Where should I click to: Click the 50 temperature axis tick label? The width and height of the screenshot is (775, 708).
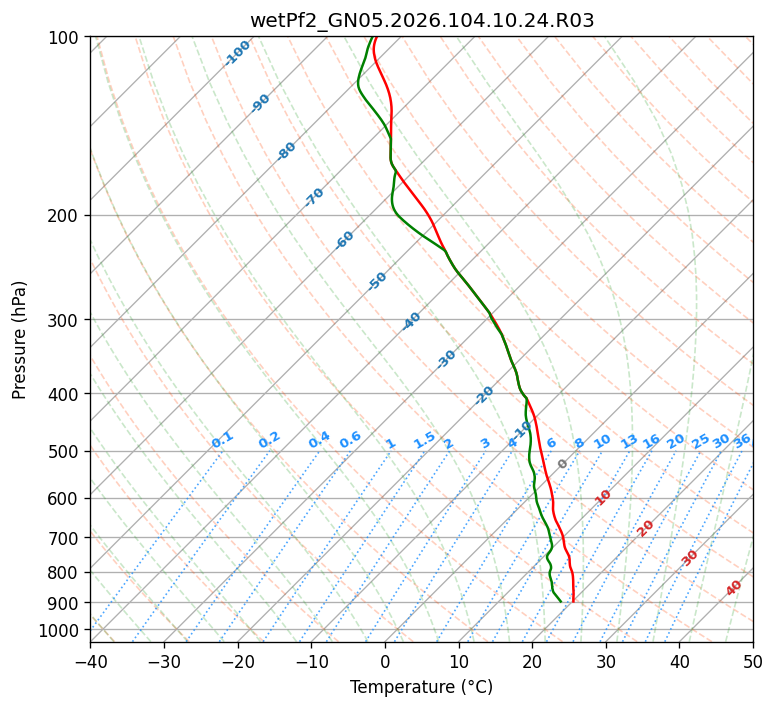pos(753,661)
